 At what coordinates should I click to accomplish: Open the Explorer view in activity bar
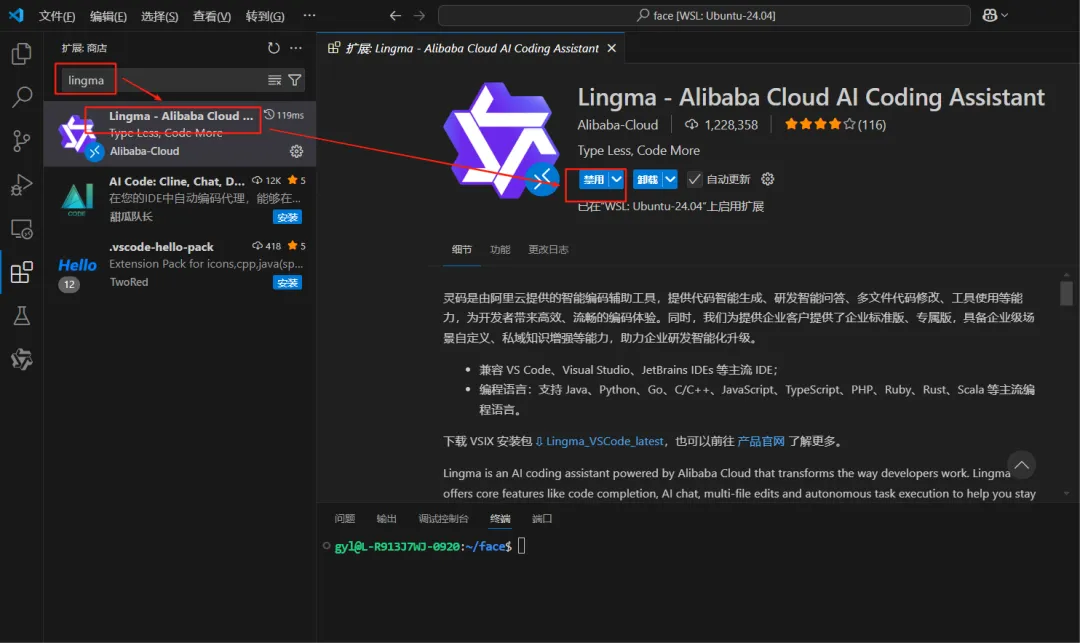(21, 54)
